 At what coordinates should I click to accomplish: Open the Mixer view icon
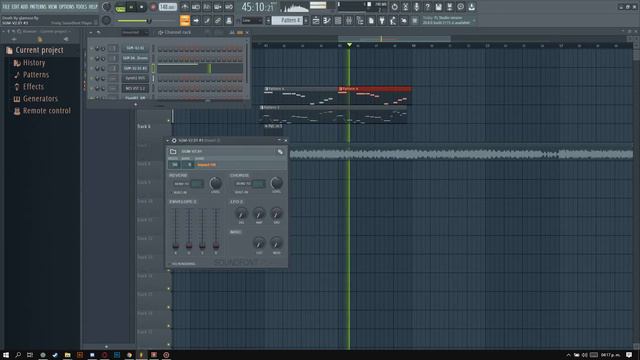click(349, 20)
